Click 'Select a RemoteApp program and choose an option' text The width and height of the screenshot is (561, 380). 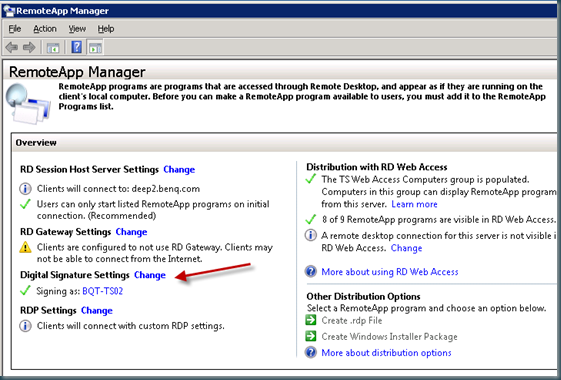tap(426, 308)
